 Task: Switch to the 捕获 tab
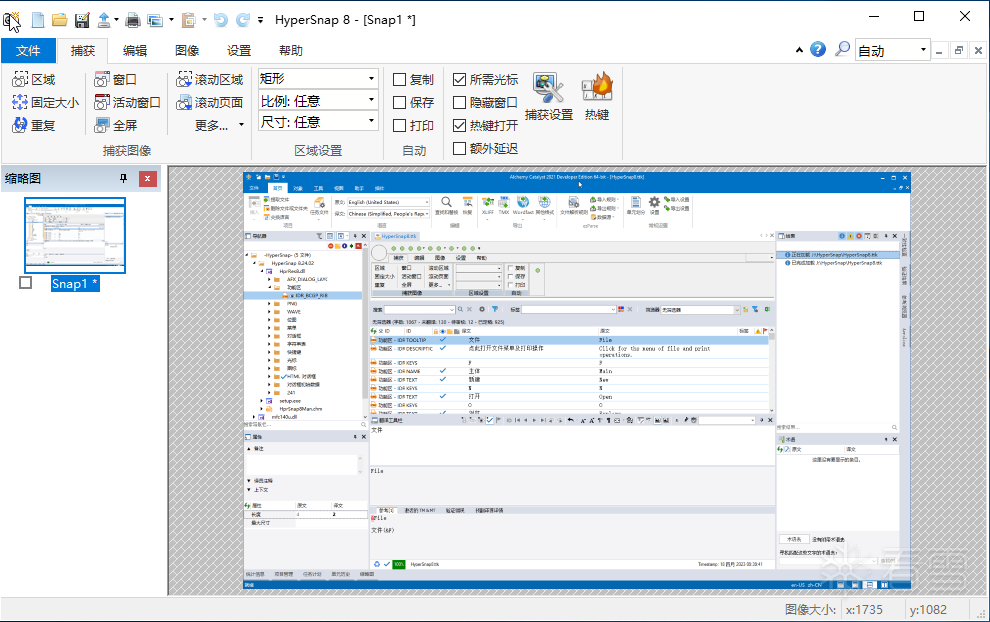(x=83, y=51)
